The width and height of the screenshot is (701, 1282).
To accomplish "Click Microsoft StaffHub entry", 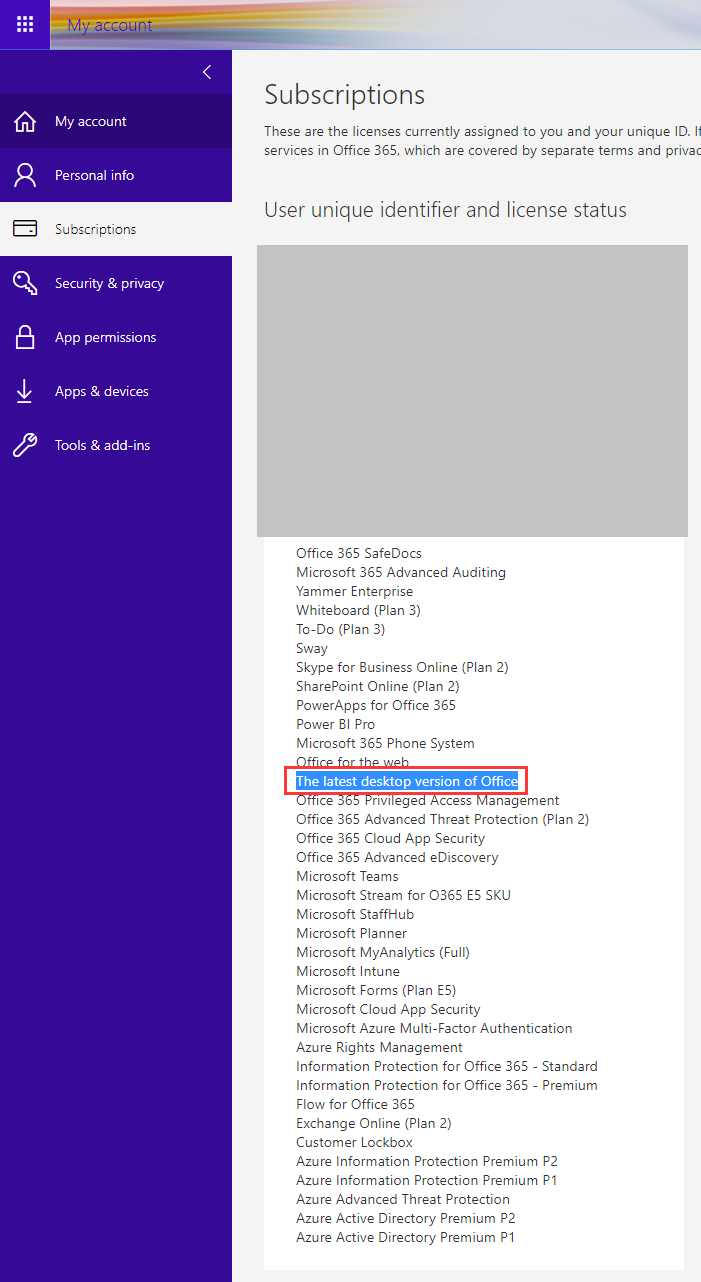I will click(355, 914).
